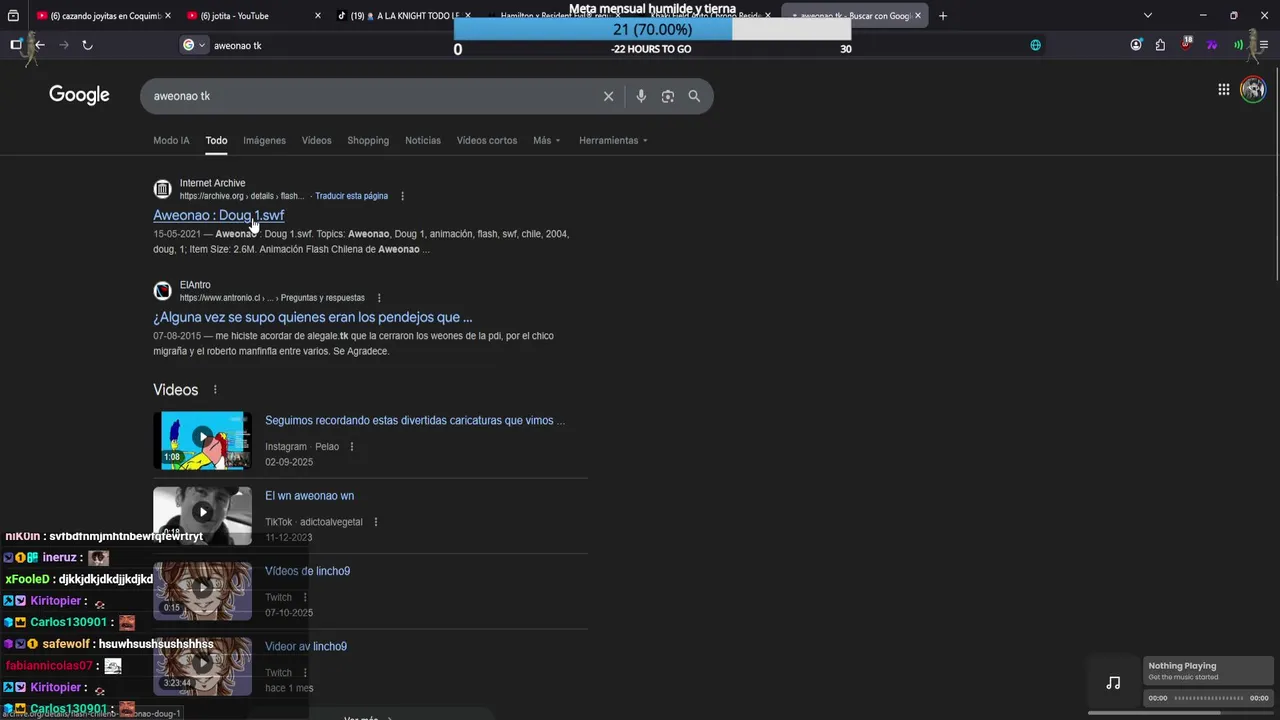The width and height of the screenshot is (1280, 720).
Task: Open Vídeos de lincho9 link
Action: pyautogui.click(x=307, y=571)
